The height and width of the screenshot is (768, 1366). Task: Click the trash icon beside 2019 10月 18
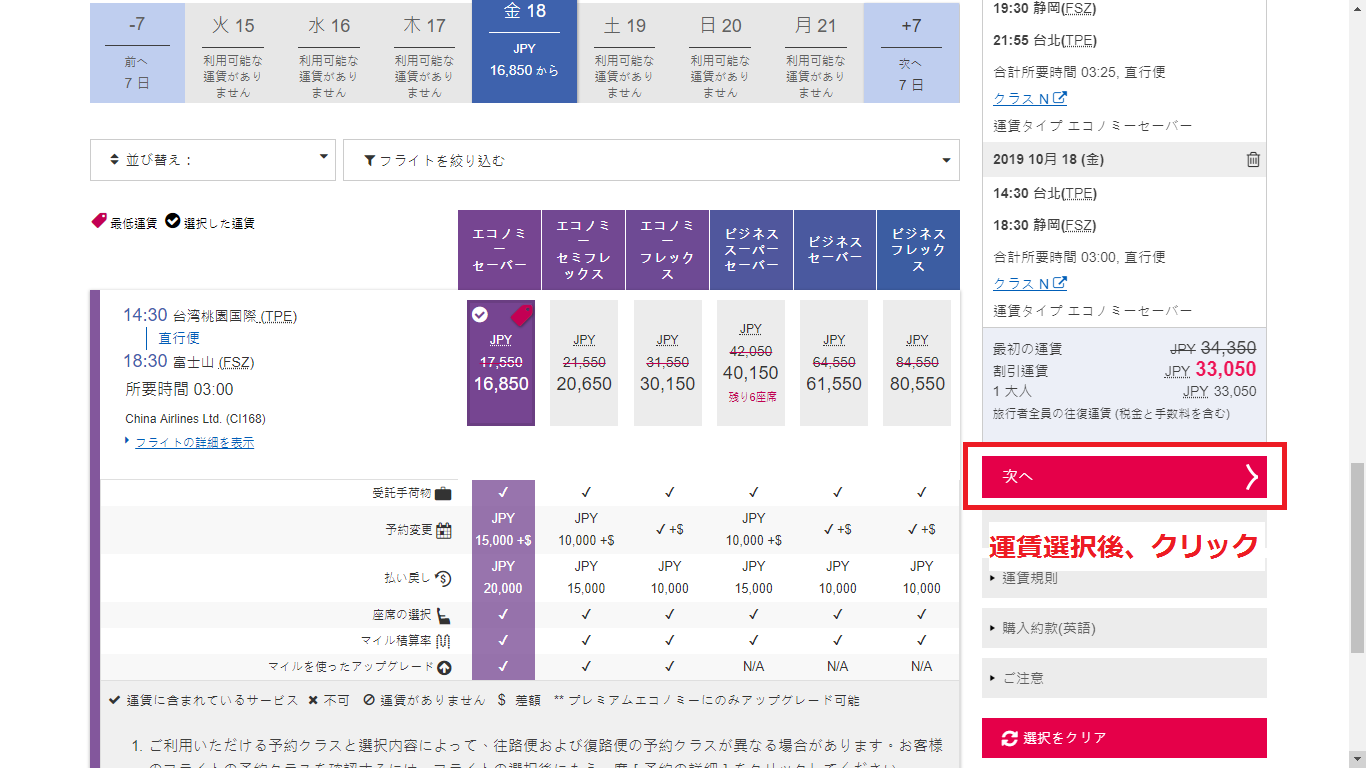coord(1253,160)
